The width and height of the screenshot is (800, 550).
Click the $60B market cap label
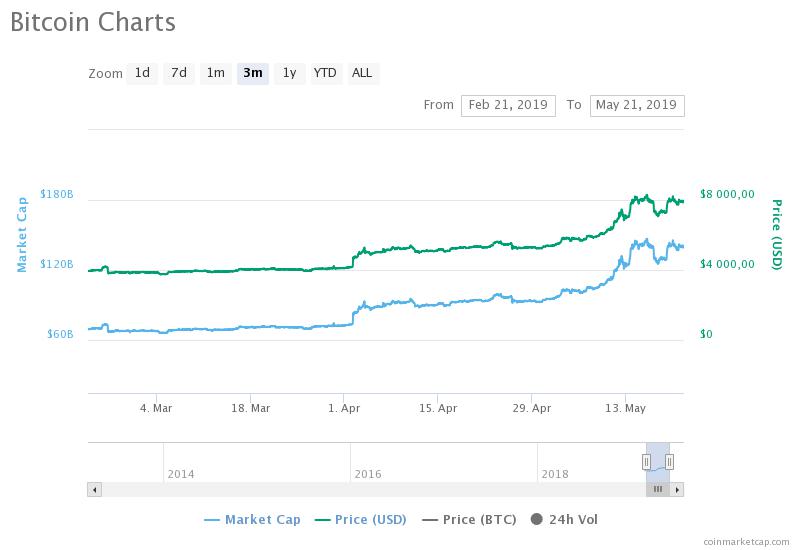tap(60, 334)
